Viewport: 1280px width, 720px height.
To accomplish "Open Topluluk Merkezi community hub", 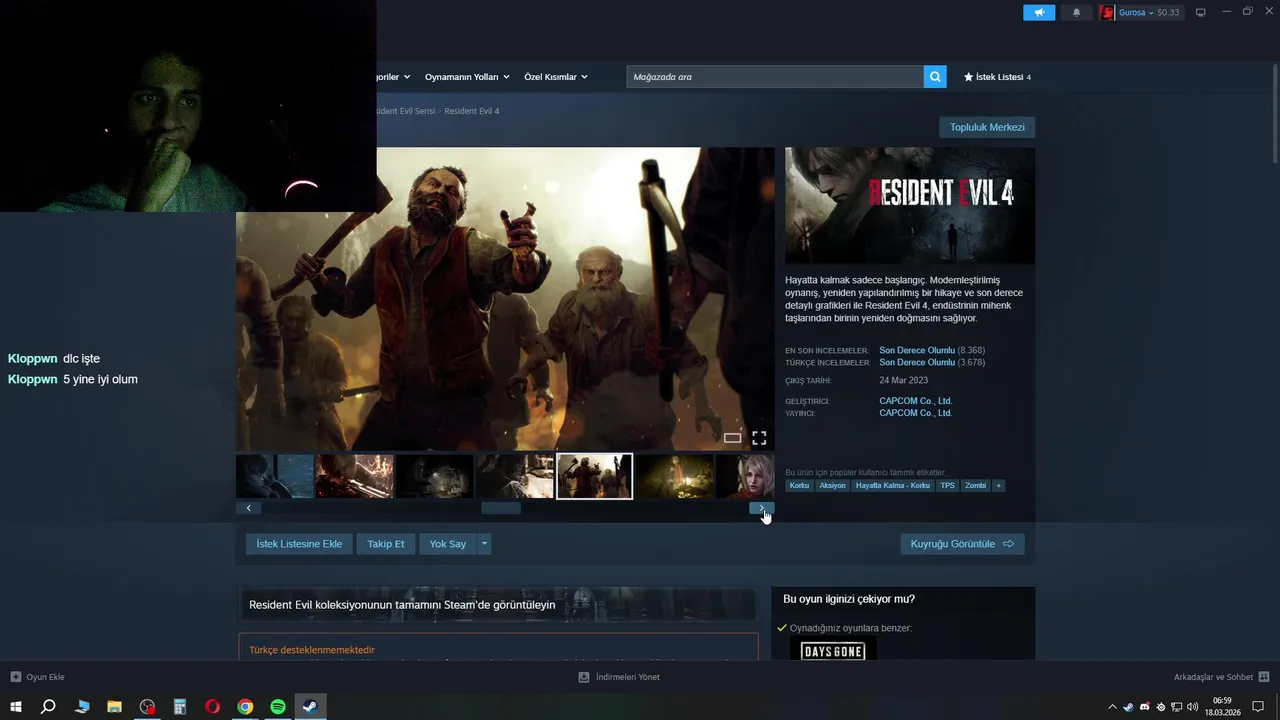I will pyautogui.click(x=987, y=127).
